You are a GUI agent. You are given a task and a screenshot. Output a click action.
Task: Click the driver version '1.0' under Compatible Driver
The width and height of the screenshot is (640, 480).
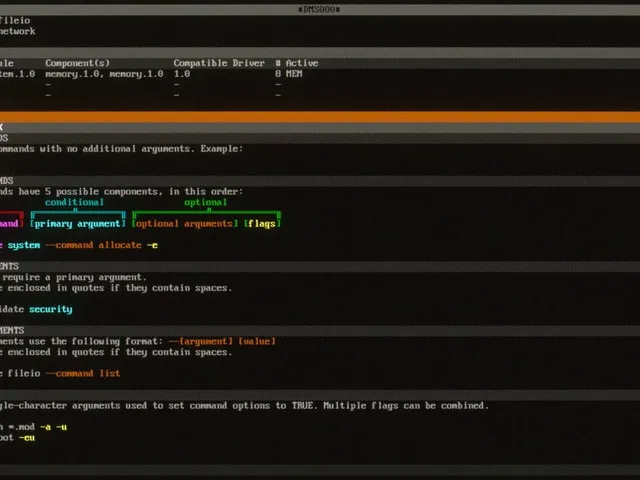[x=182, y=74]
